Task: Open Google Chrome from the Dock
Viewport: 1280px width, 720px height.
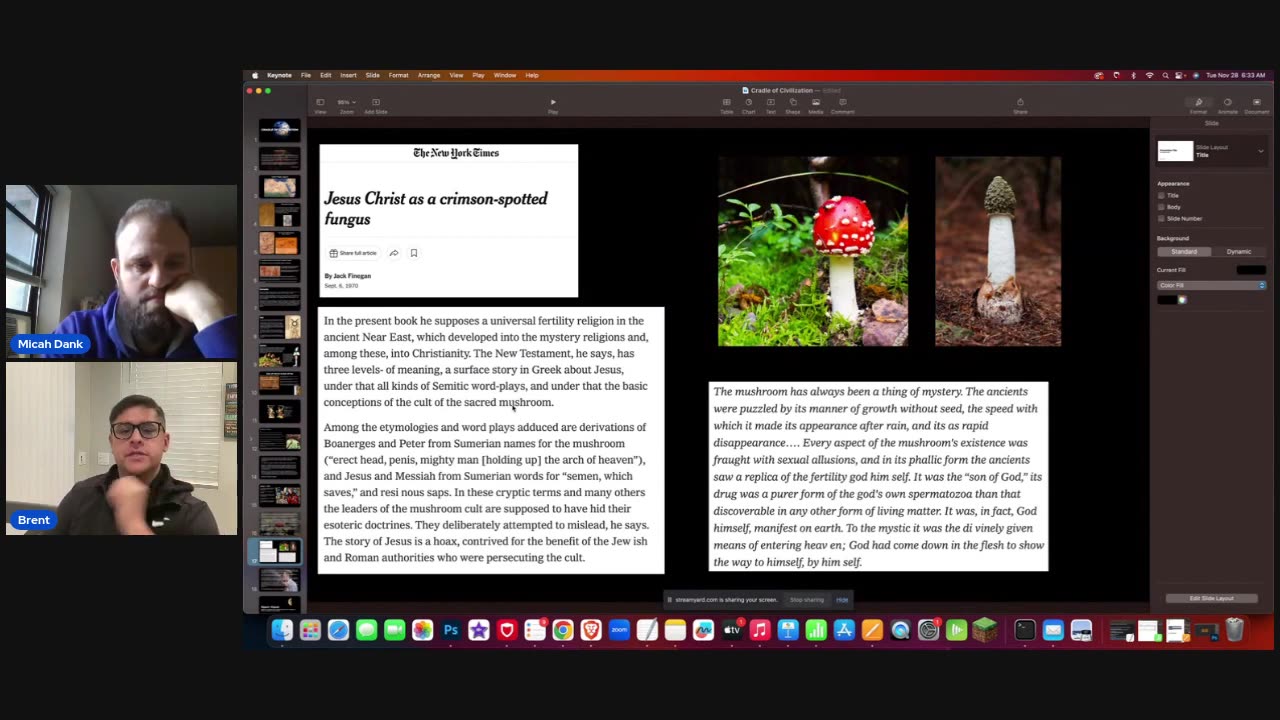Action: [563, 630]
